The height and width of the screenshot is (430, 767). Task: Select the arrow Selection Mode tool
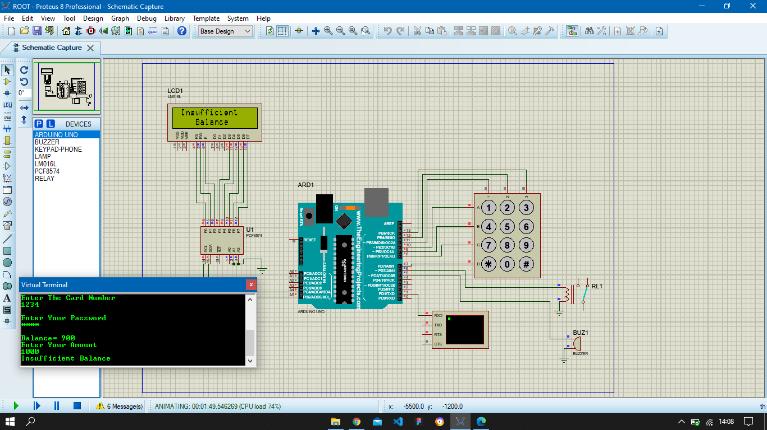(x=8, y=69)
